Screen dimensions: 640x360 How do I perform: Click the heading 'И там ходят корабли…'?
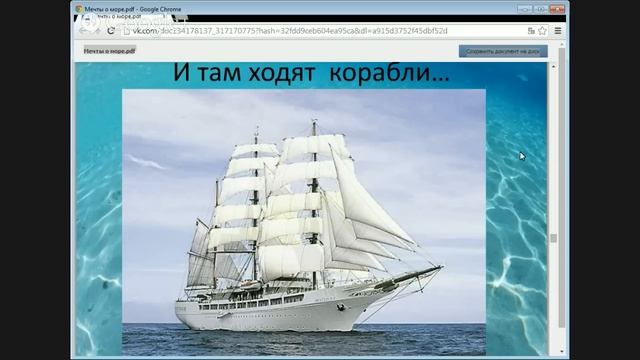(x=311, y=73)
